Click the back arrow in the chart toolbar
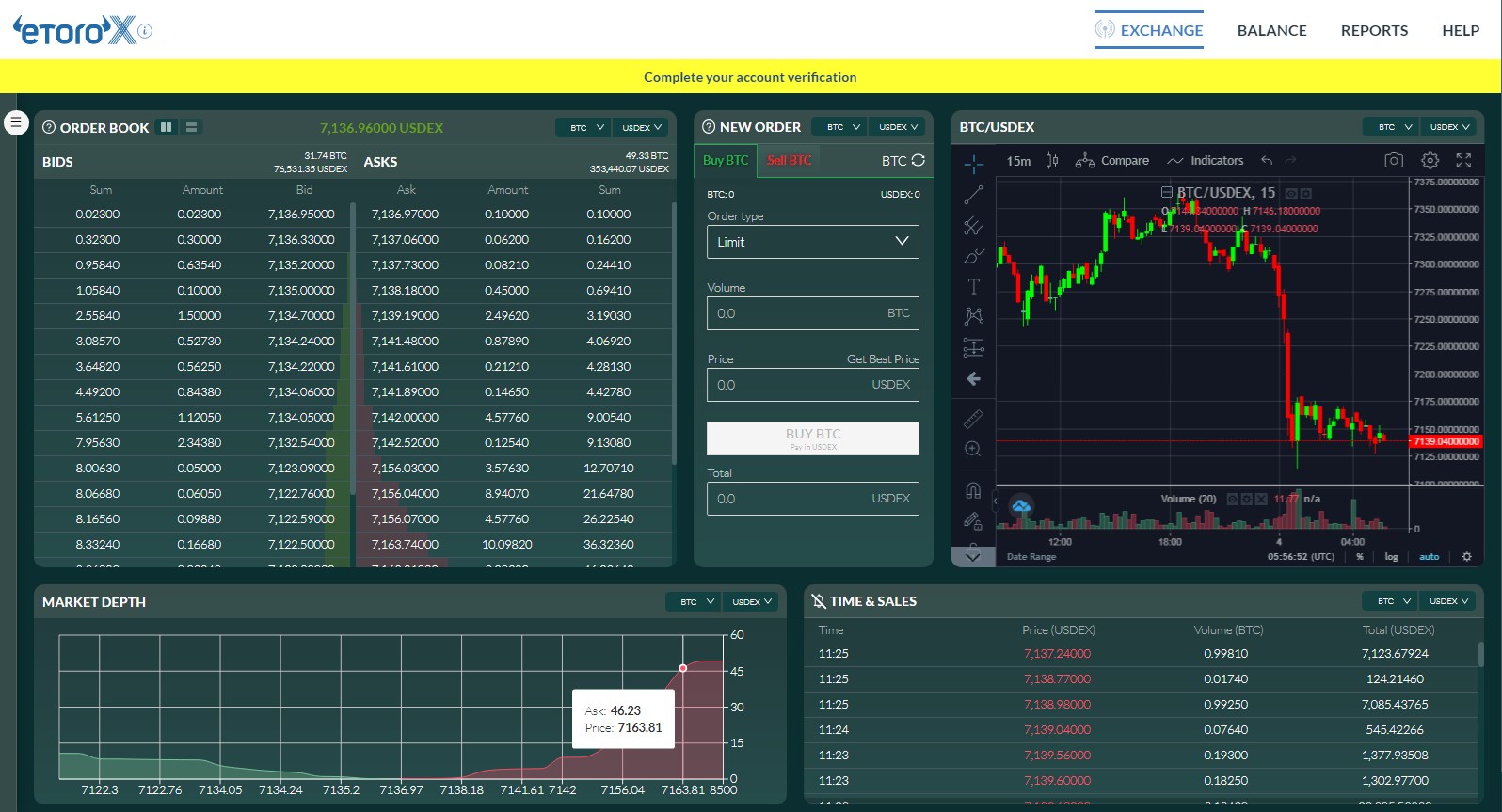The width and height of the screenshot is (1502, 812). 973,378
